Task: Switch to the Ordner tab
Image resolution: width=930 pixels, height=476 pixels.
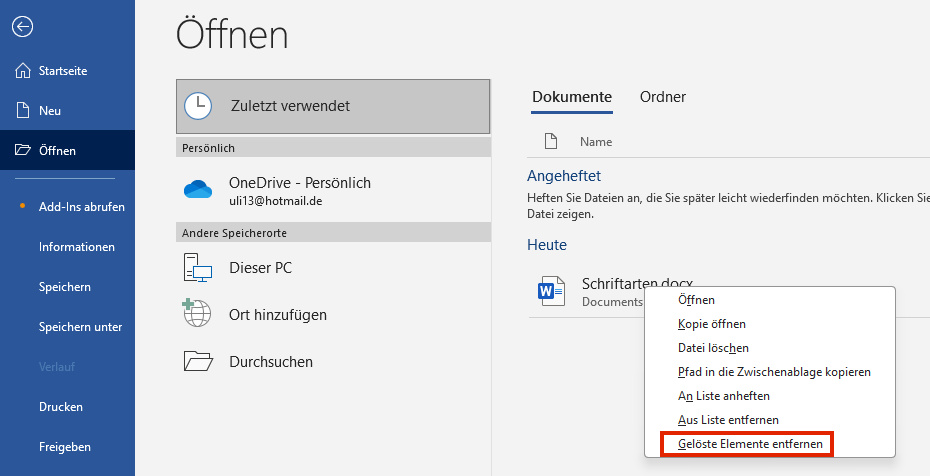Action: coord(663,97)
